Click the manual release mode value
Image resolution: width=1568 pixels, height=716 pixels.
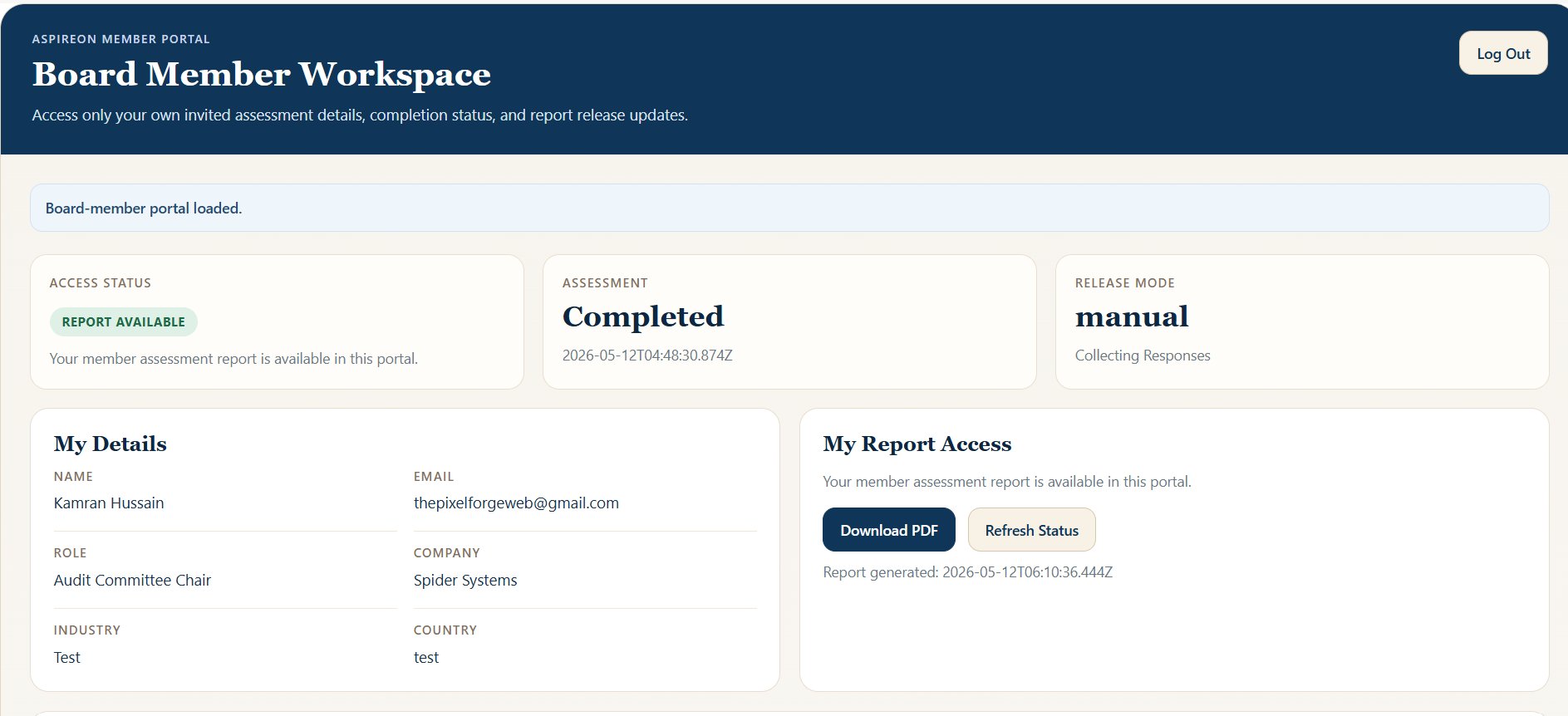pyautogui.click(x=1132, y=316)
